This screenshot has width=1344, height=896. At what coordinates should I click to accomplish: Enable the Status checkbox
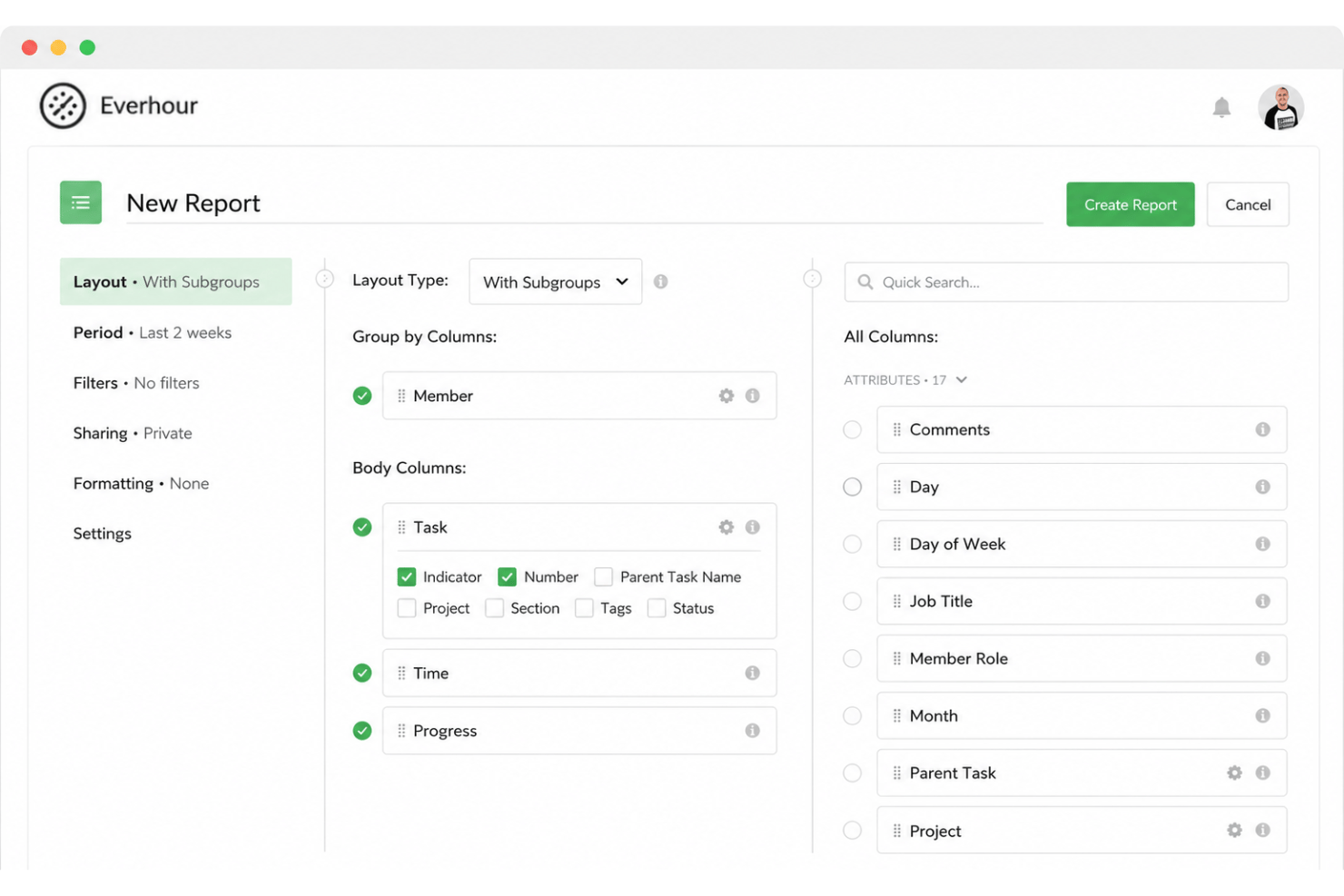click(x=657, y=608)
